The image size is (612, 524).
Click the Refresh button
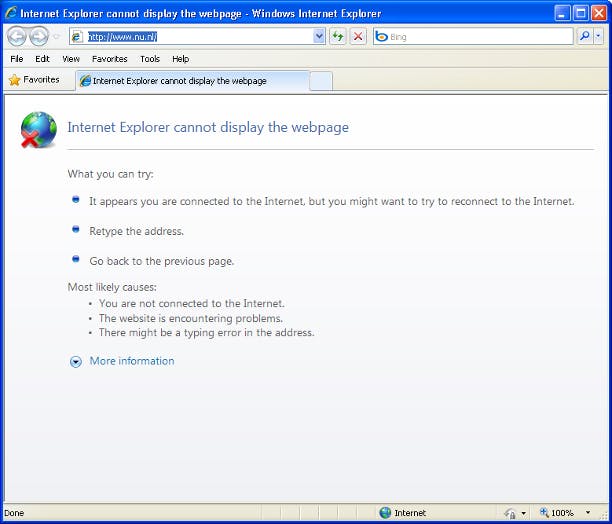point(338,37)
